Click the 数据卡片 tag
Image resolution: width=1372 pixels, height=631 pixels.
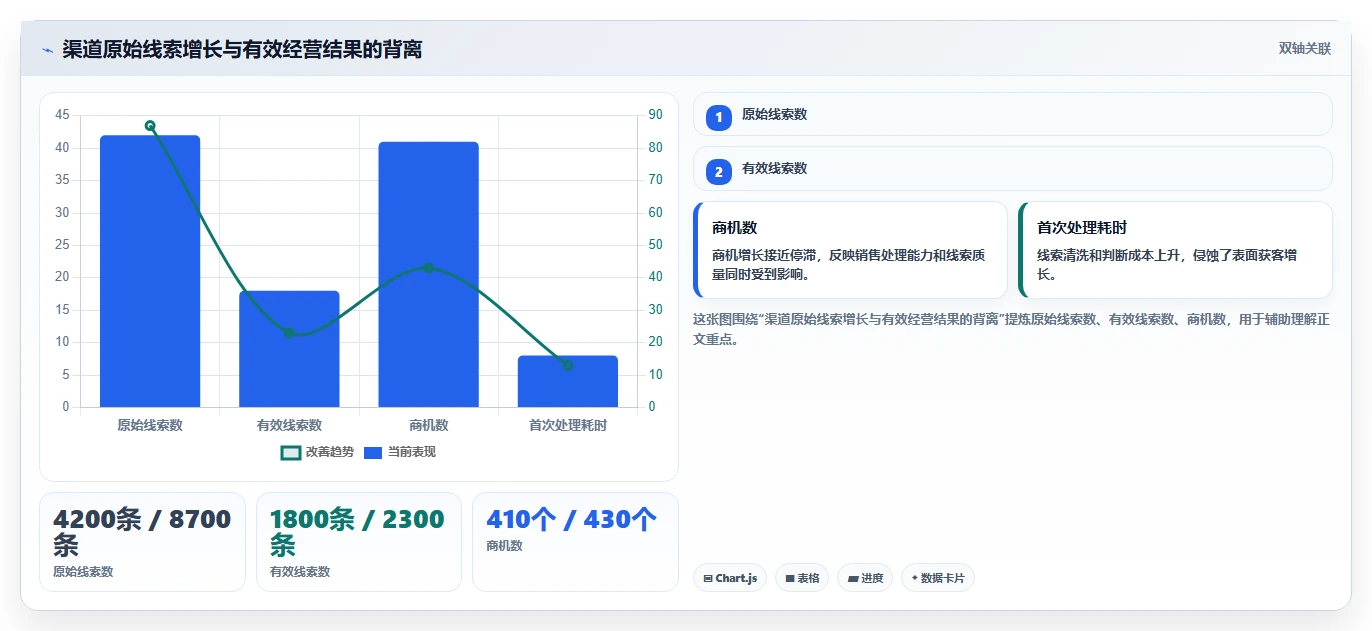coord(938,578)
